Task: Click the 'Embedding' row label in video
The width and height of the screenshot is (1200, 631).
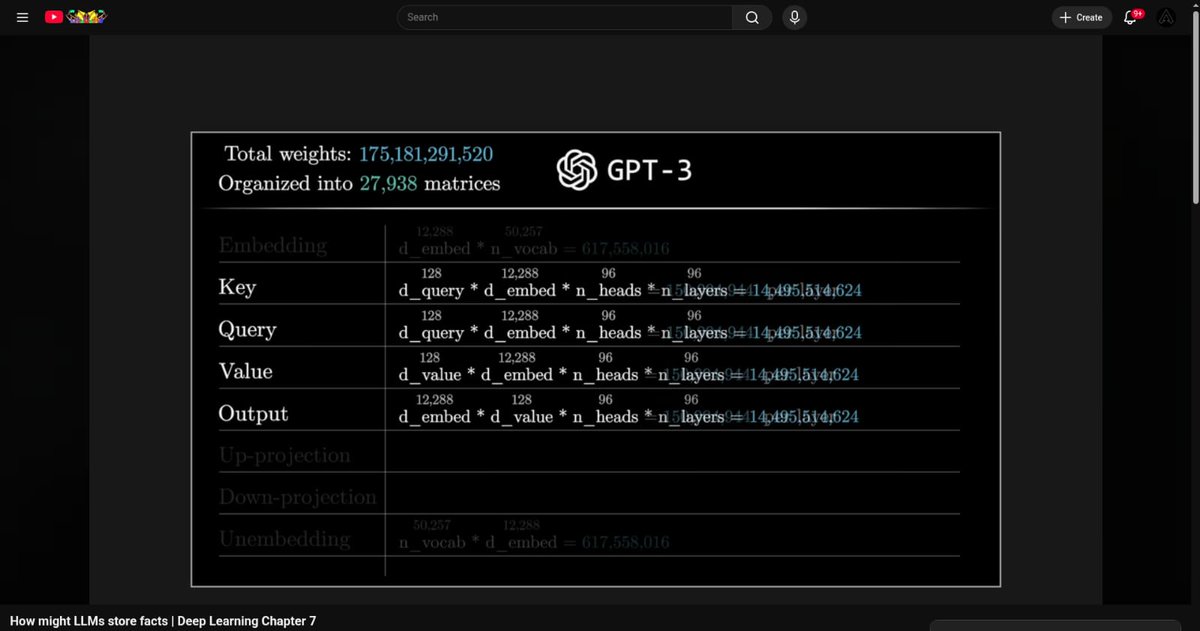Action: [272, 246]
